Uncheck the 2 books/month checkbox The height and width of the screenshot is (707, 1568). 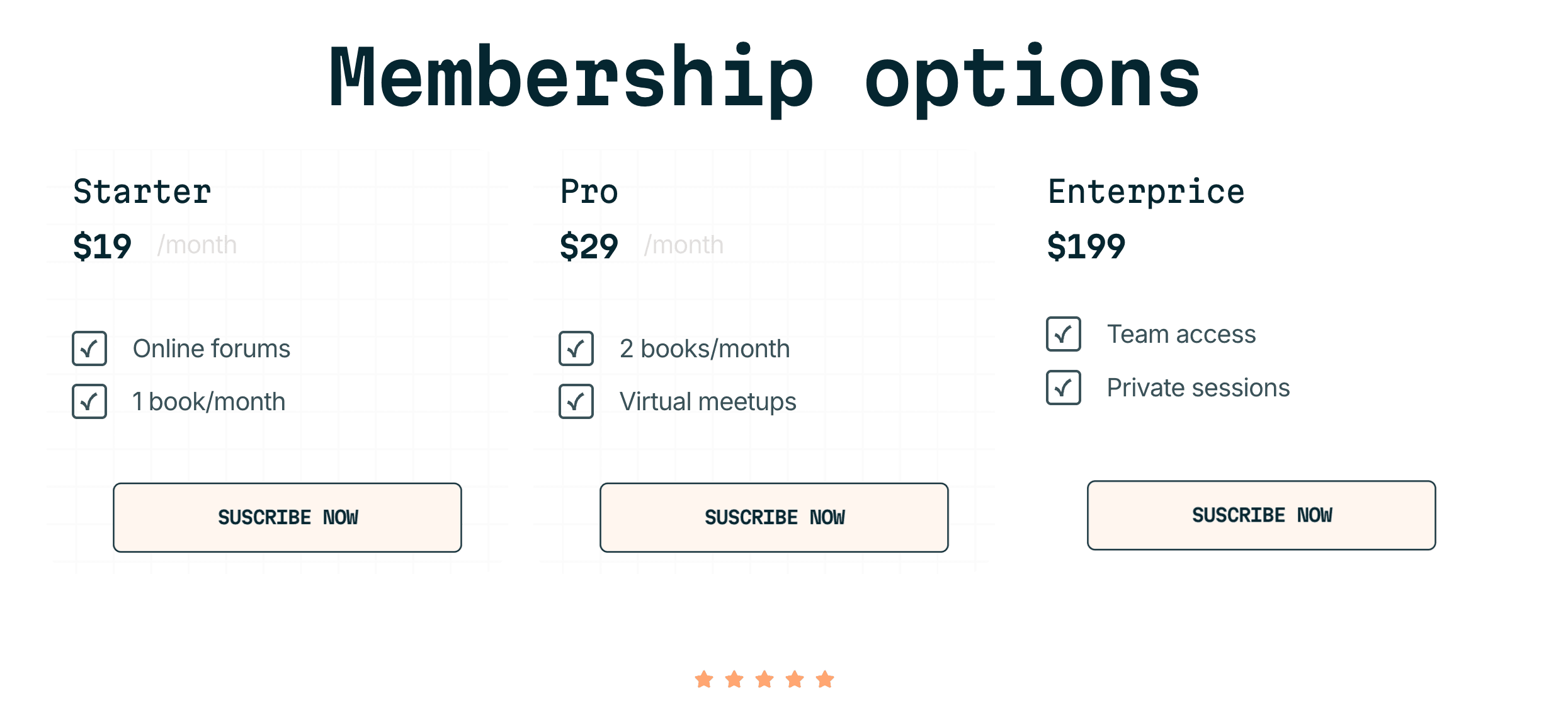(x=576, y=348)
